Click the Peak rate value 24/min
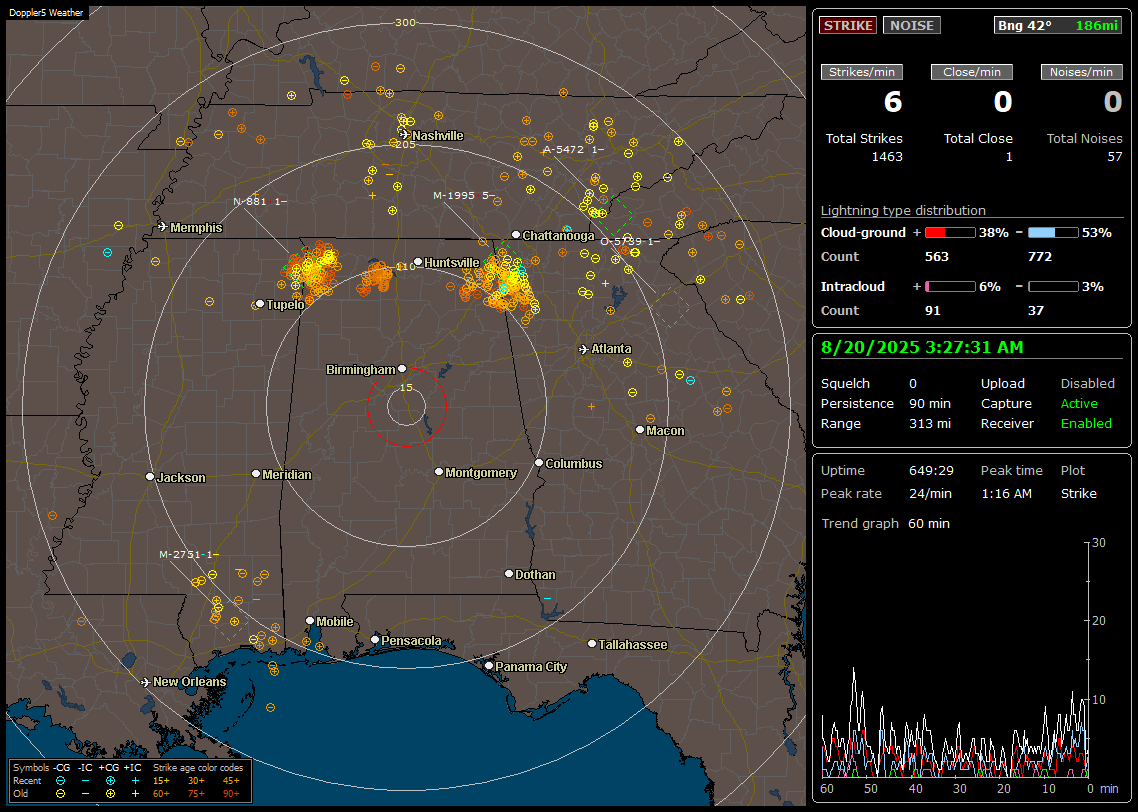The image size is (1138, 812). click(x=931, y=493)
